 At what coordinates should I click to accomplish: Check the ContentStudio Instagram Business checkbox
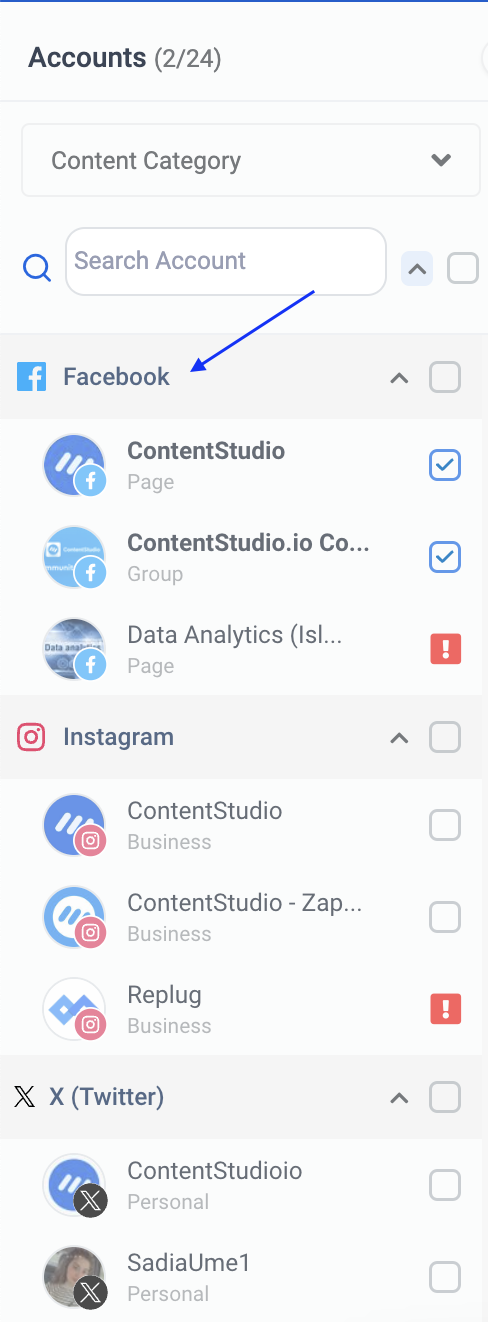[445, 825]
